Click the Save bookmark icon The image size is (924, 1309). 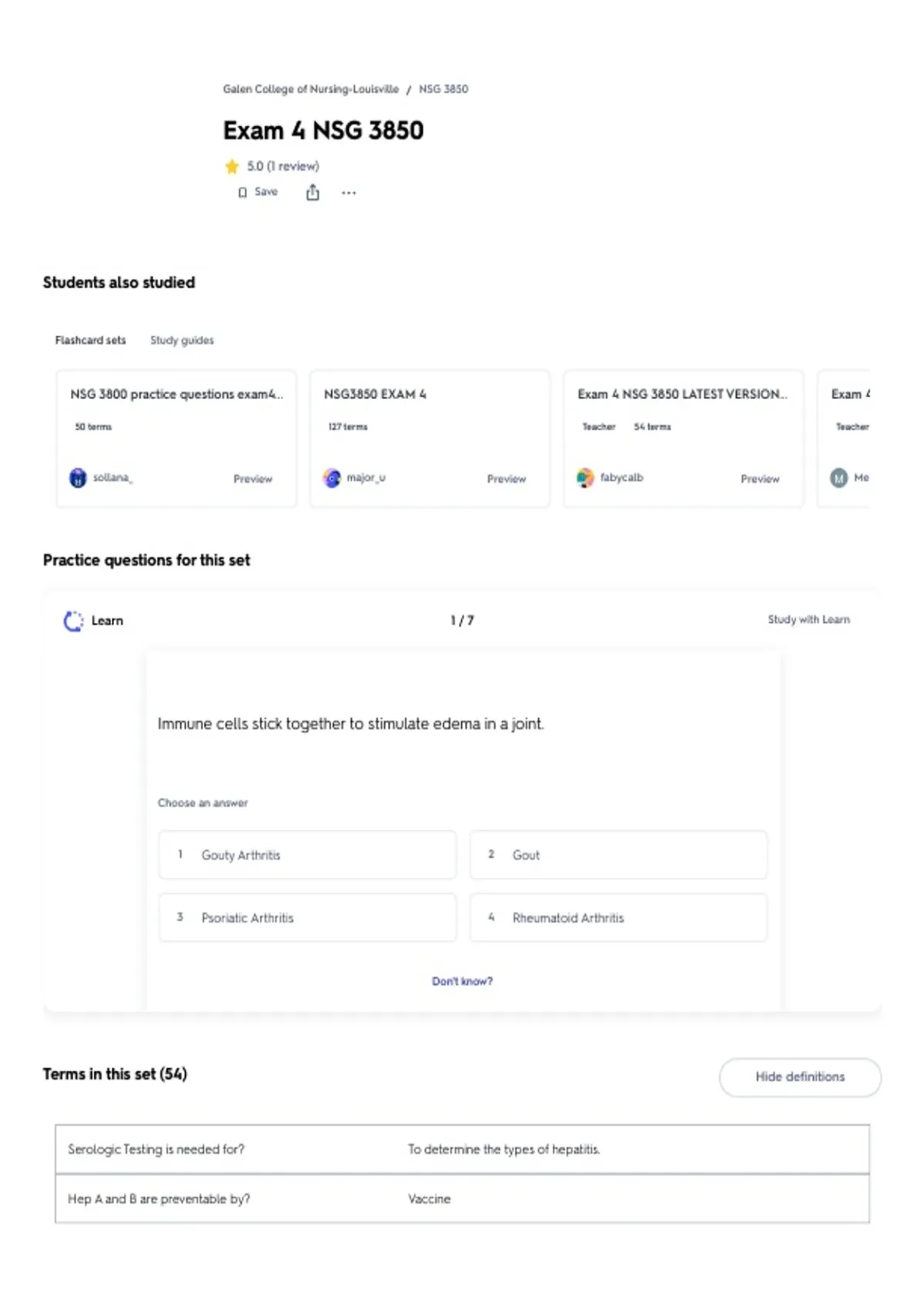pos(243,192)
